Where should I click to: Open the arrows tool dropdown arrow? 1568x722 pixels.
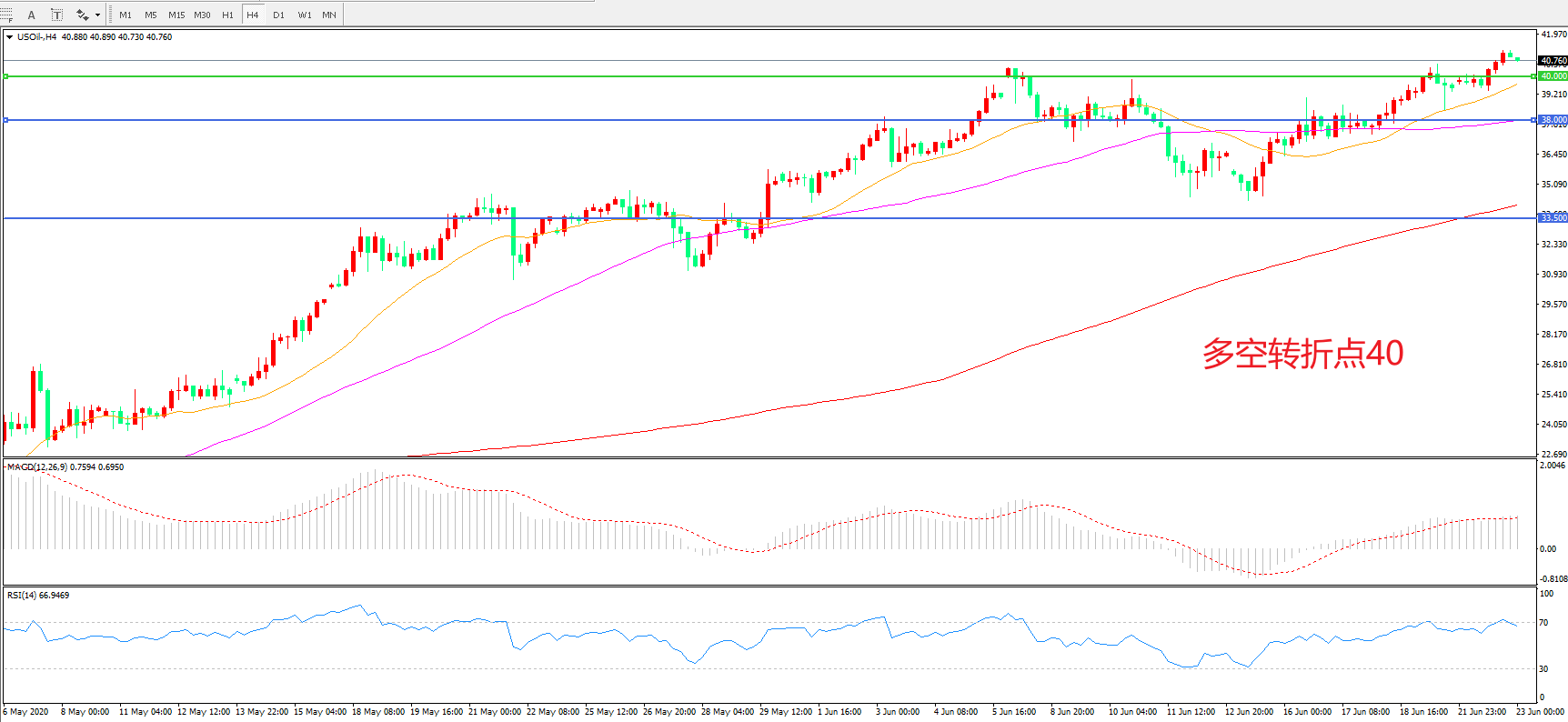(97, 15)
